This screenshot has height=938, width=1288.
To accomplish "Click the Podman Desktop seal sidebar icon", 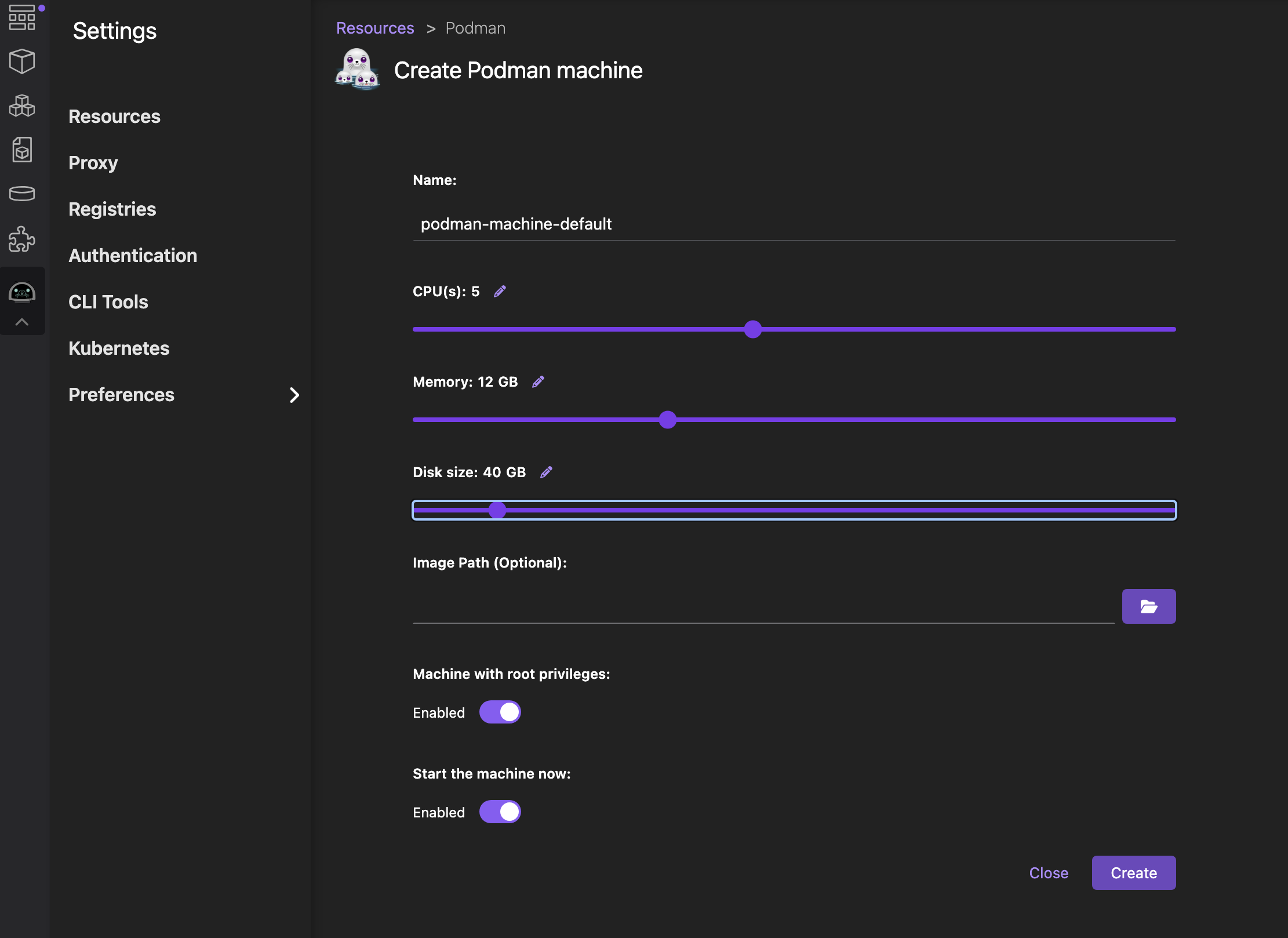I will coord(22,292).
